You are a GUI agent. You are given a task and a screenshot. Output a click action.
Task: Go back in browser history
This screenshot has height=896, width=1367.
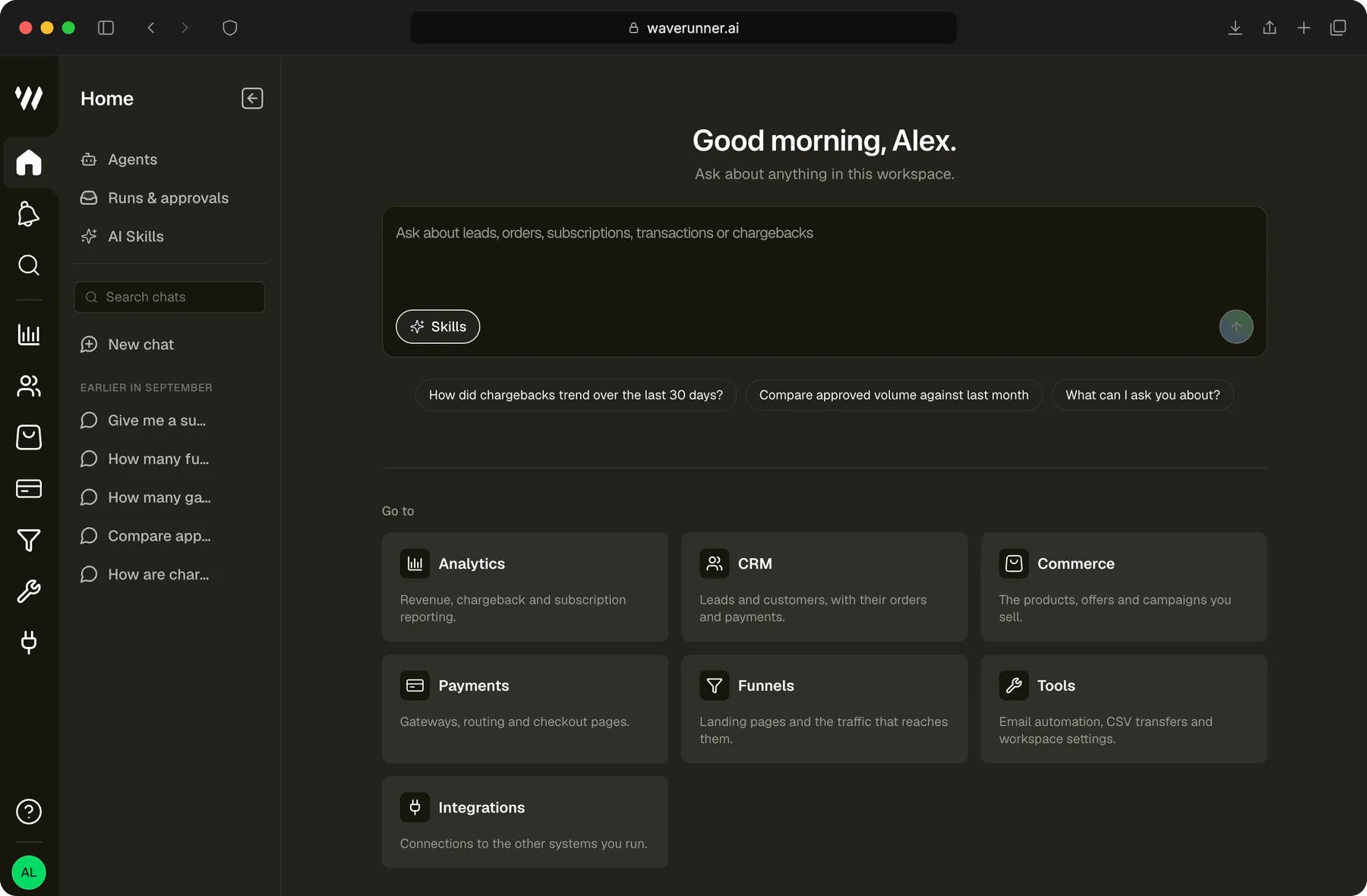(x=151, y=28)
